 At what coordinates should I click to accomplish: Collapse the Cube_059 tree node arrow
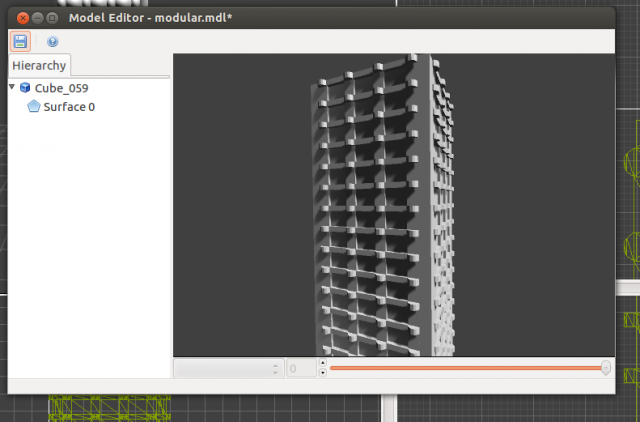(x=12, y=88)
